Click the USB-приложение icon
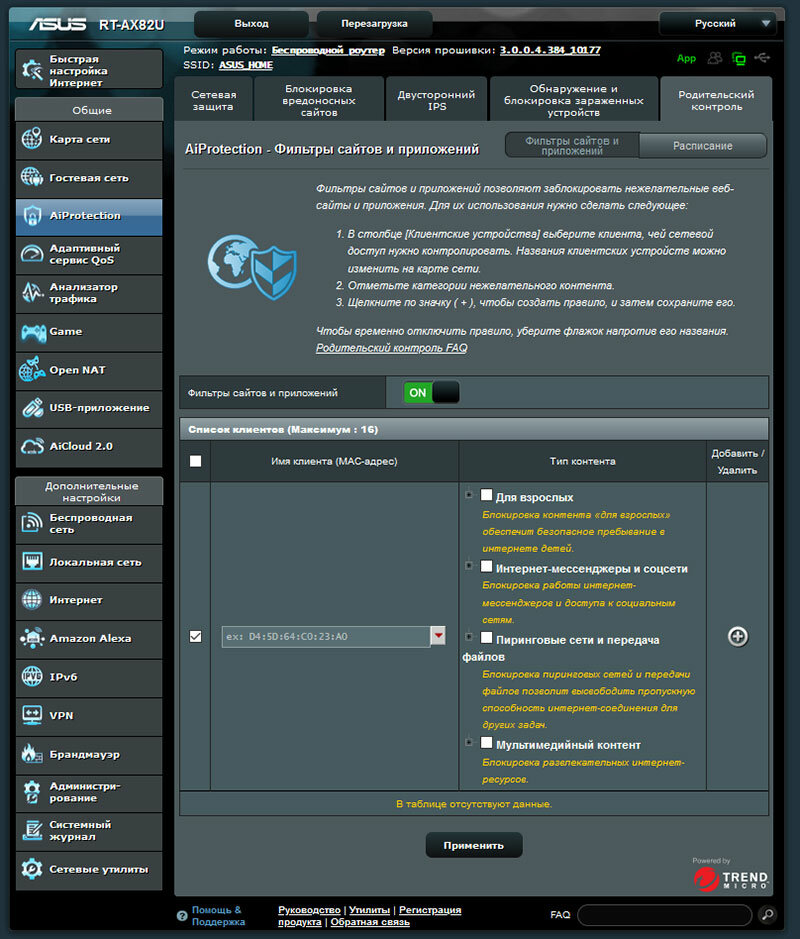The width and height of the screenshot is (800, 939). 32,408
